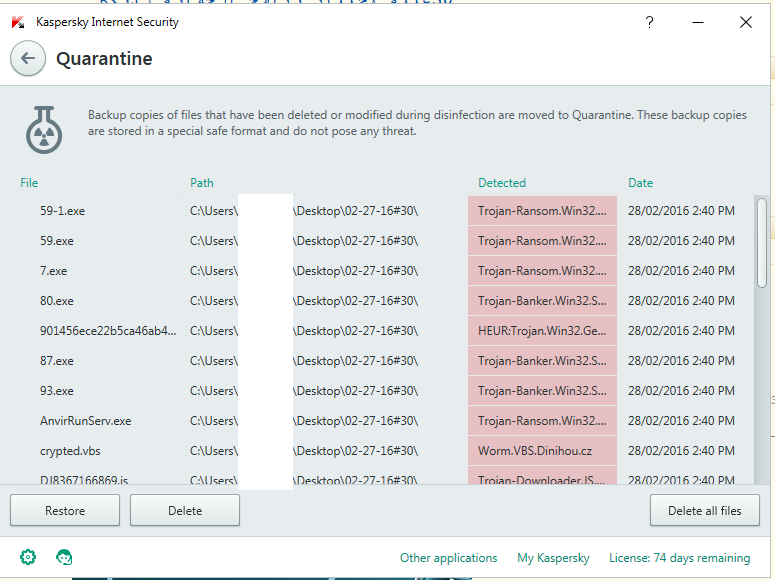
Task: Go back using the arrow button
Action: (x=28, y=58)
